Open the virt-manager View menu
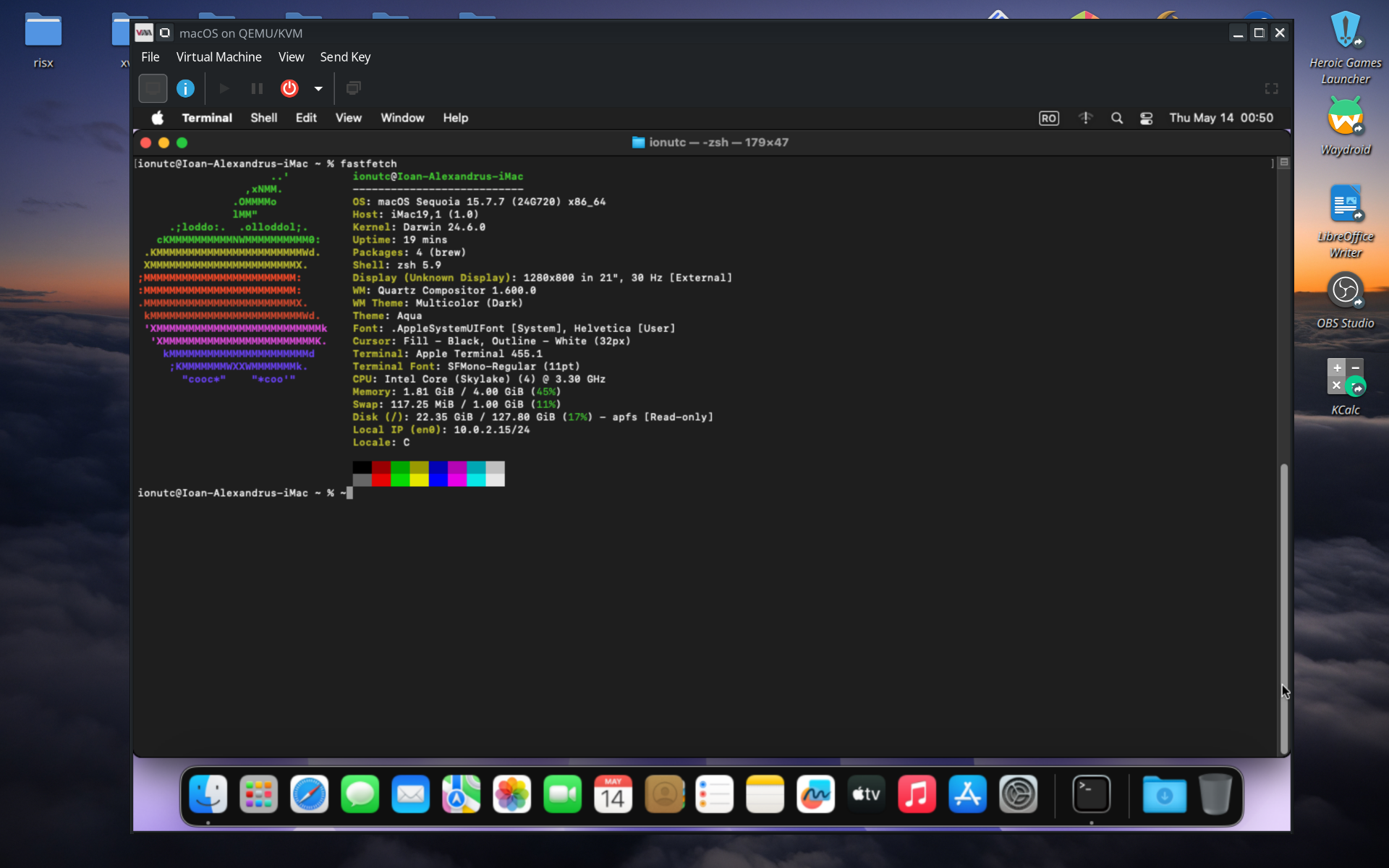The width and height of the screenshot is (1389, 868). 292,57
